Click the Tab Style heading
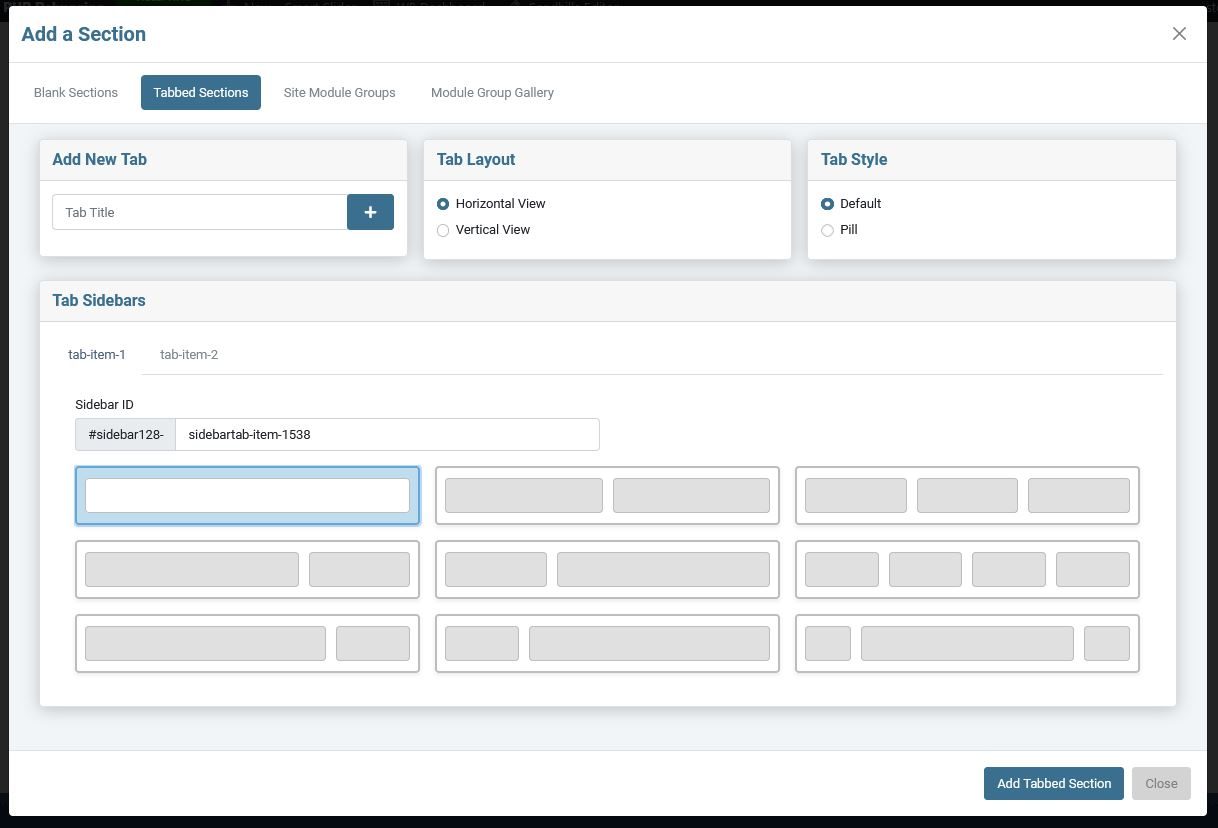 [x=854, y=159]
